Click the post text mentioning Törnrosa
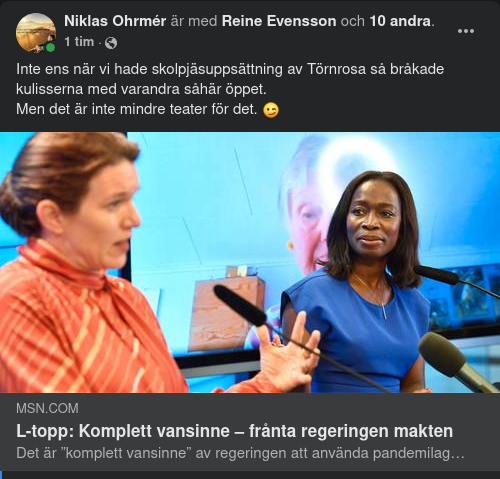 (x=230, y=69)
